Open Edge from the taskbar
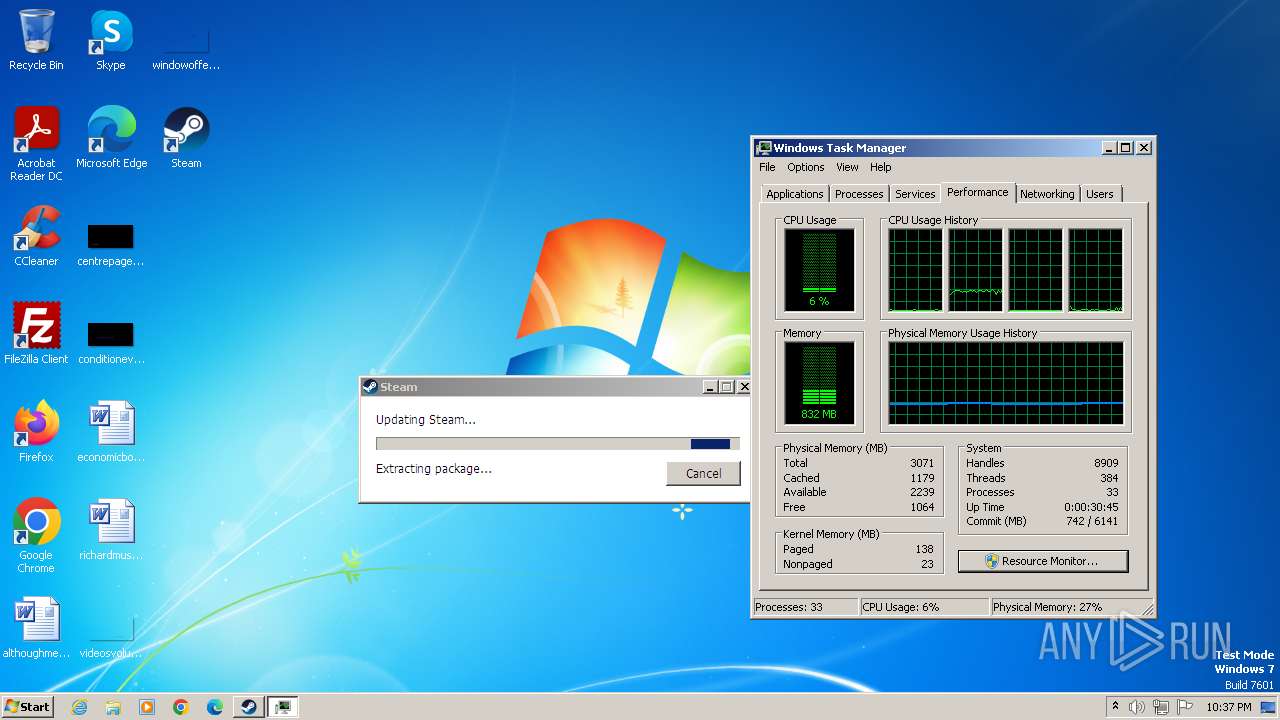1280x720 pixels. point(215,707)
